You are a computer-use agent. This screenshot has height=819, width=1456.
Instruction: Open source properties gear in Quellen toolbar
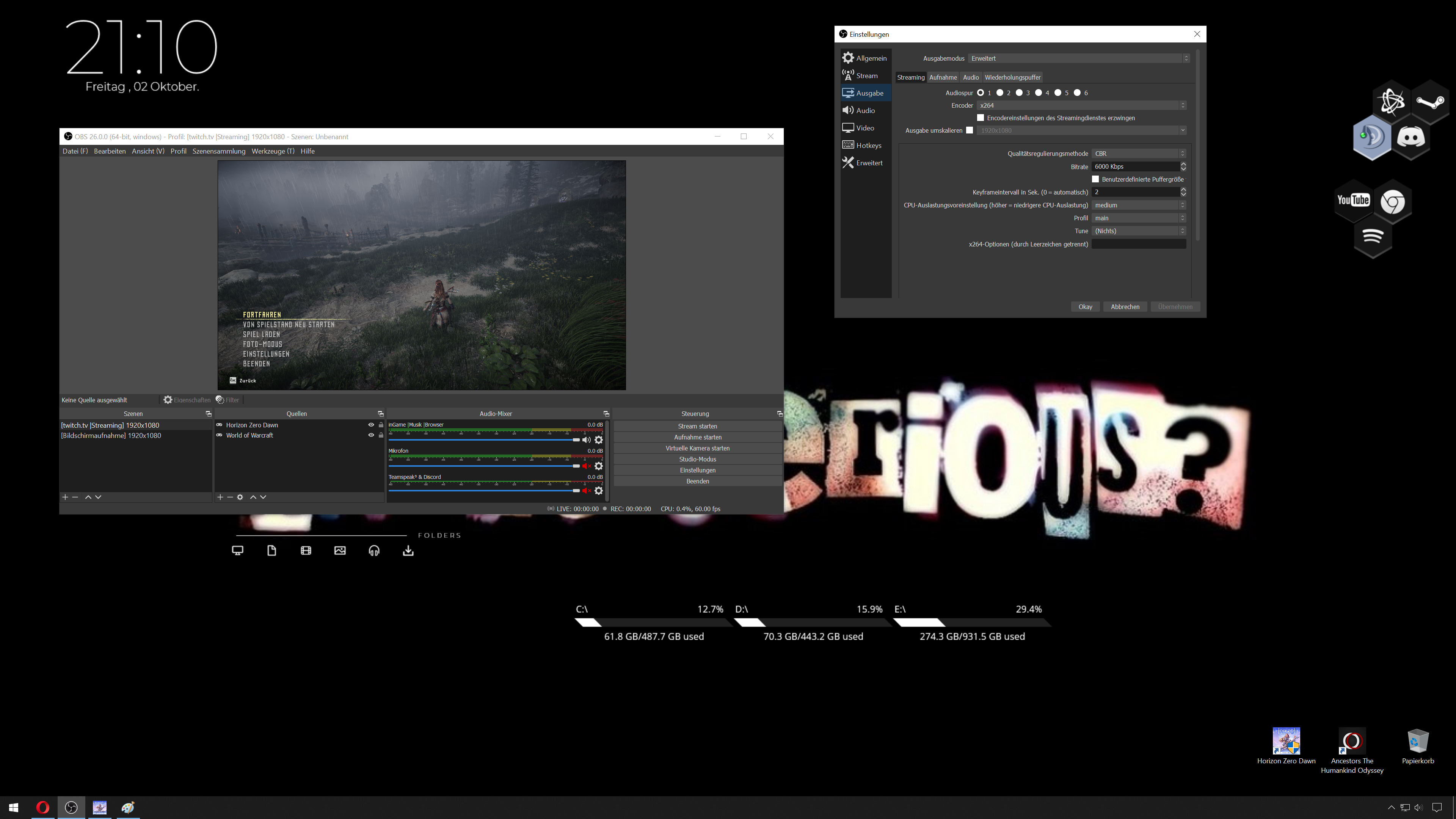pyautogui.click(x=240, y=497)
